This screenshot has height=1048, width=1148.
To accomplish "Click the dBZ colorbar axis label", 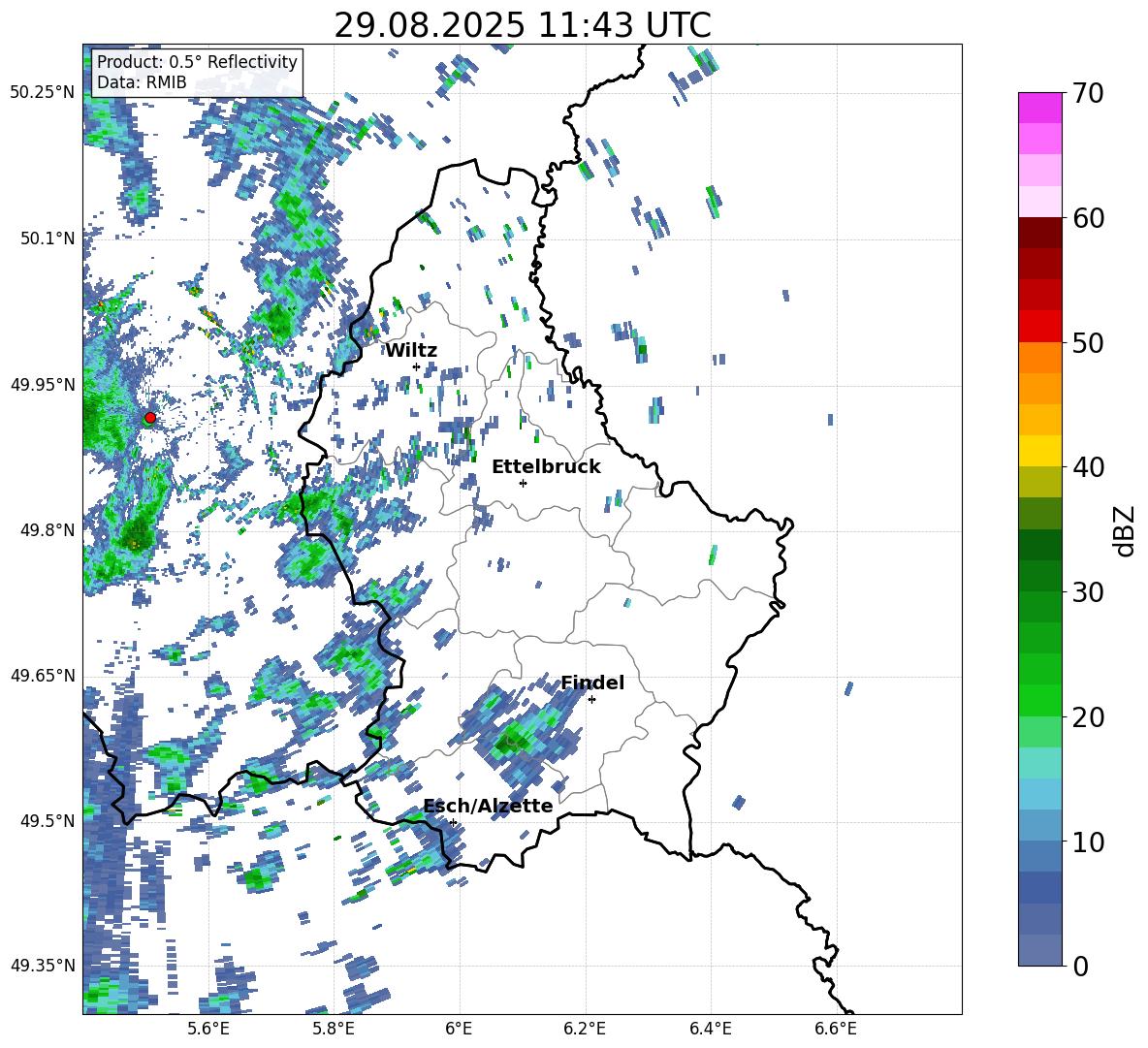I will 1126,530.
